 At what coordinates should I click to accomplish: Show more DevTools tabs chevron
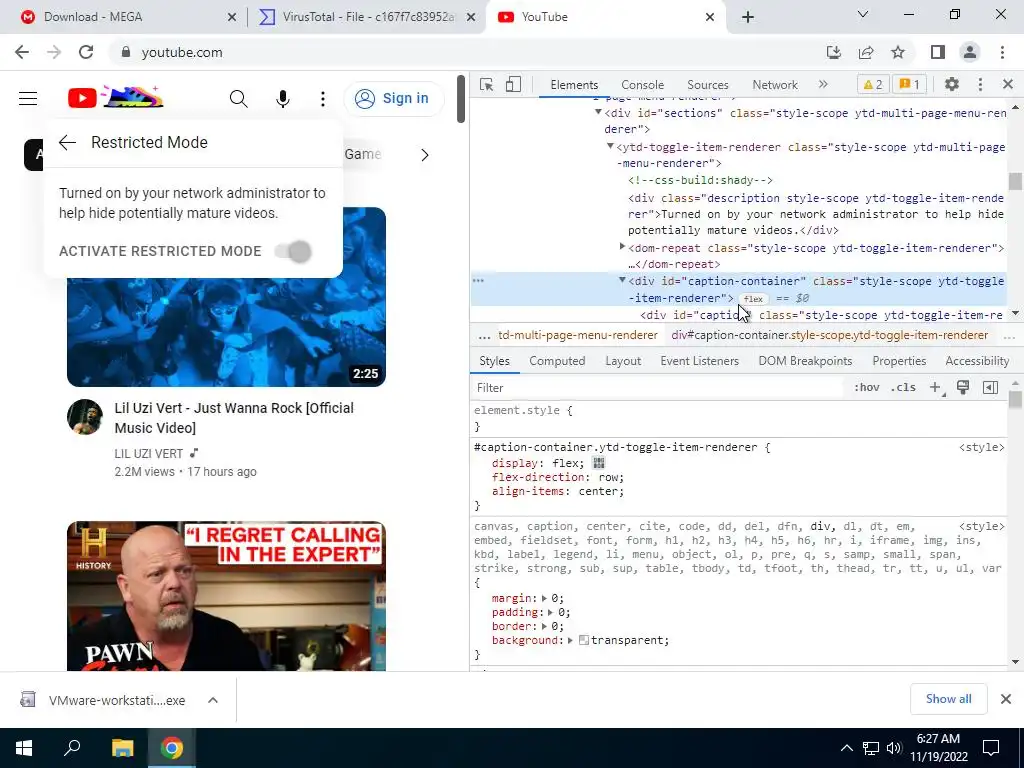tap(823, 84)
